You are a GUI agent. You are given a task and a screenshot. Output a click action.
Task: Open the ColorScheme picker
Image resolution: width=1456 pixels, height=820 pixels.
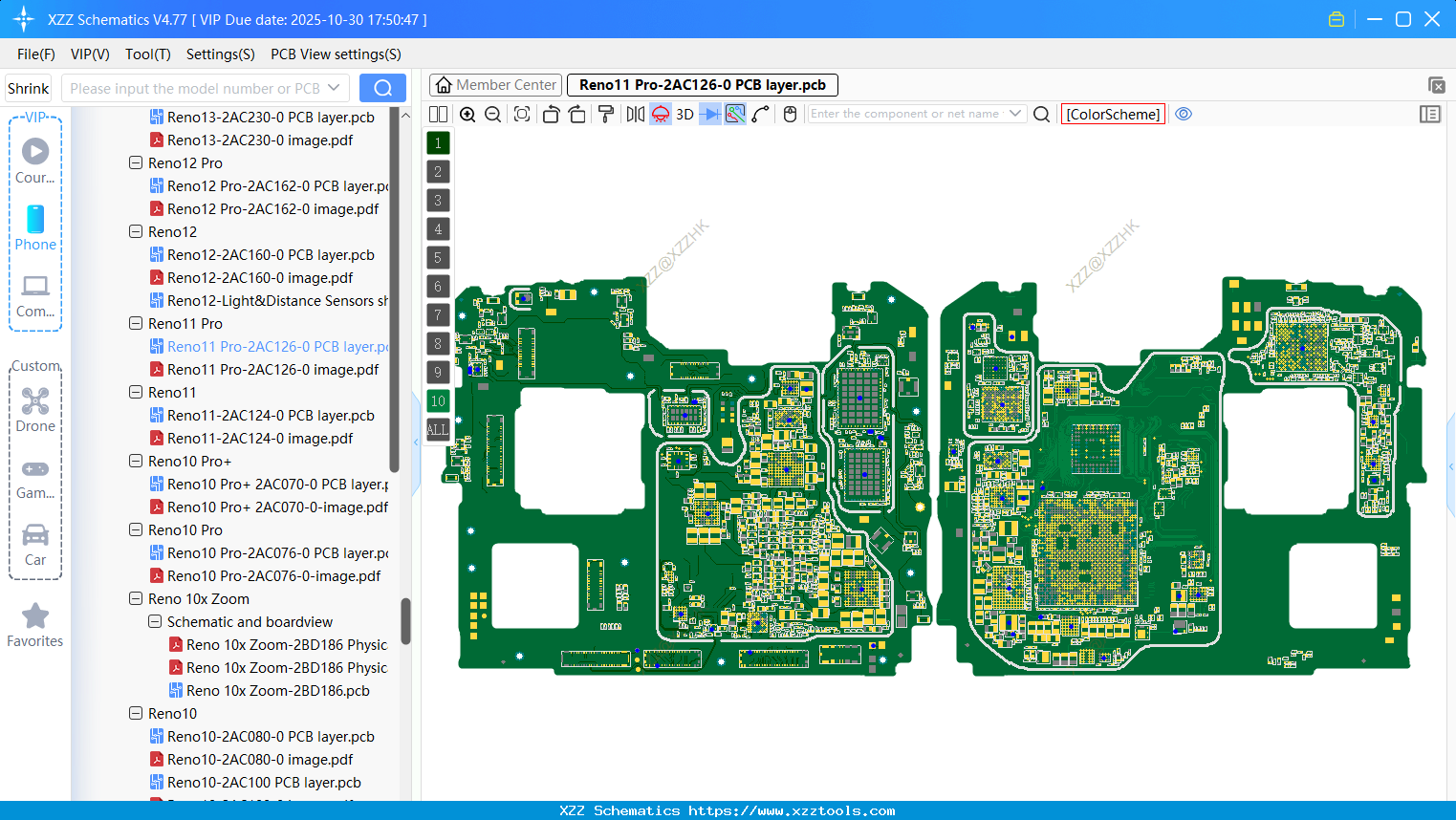(1113, 114)
